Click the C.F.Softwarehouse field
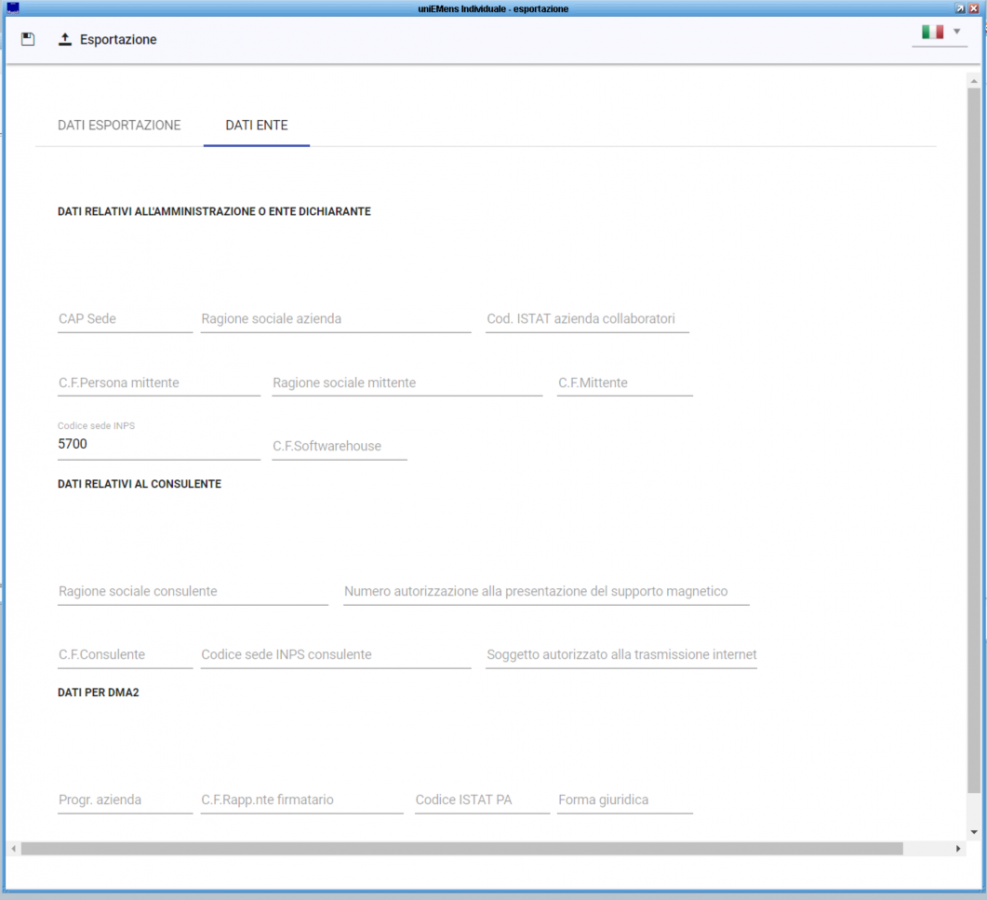 (x=339, y=446)
